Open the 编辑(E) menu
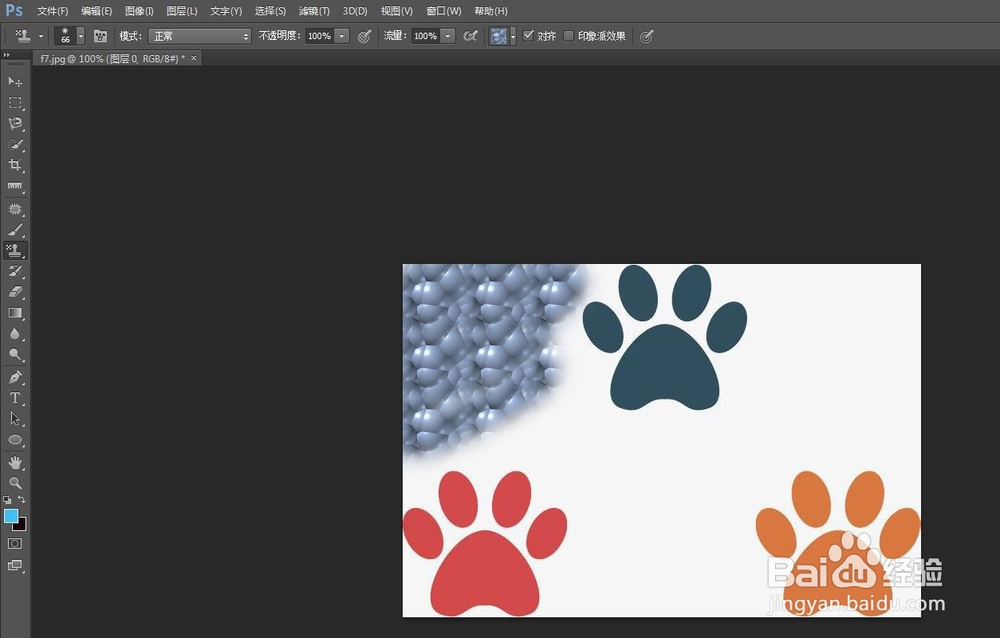Screen dimensions: 1000x638 tap(96, 11)
